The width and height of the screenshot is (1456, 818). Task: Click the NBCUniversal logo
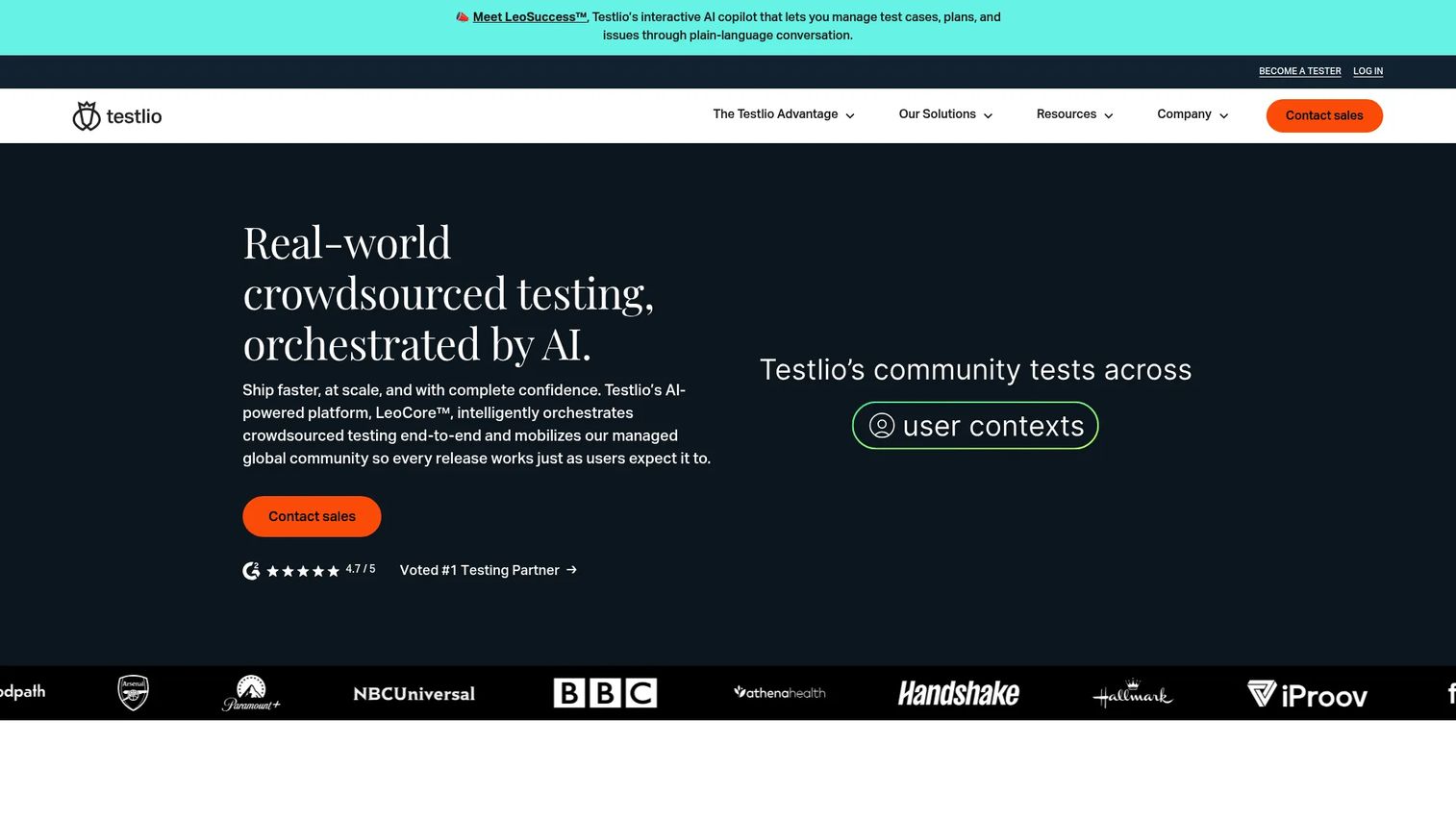point(414,694)
